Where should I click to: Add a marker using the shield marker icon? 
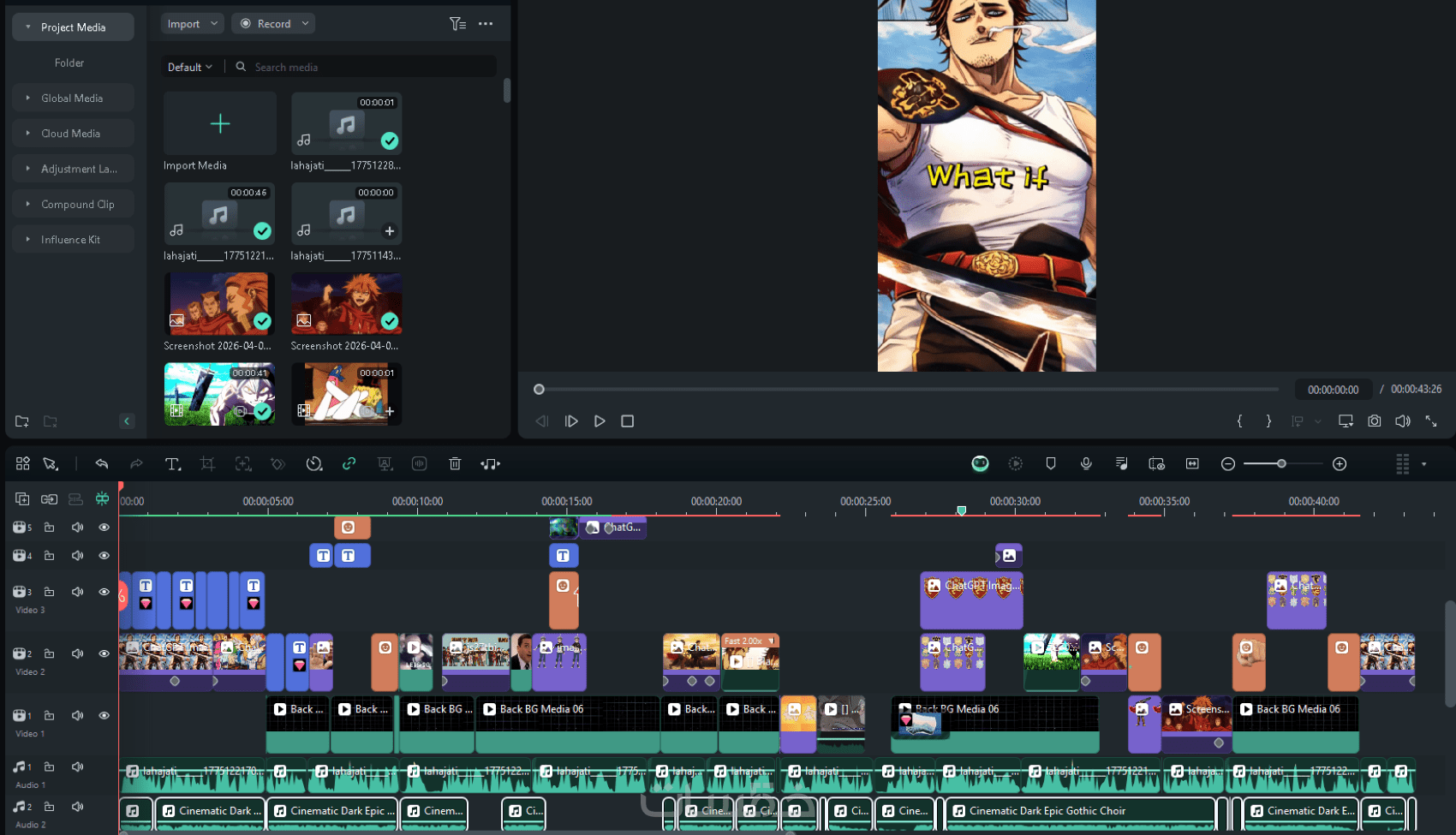coord(1051,464)
